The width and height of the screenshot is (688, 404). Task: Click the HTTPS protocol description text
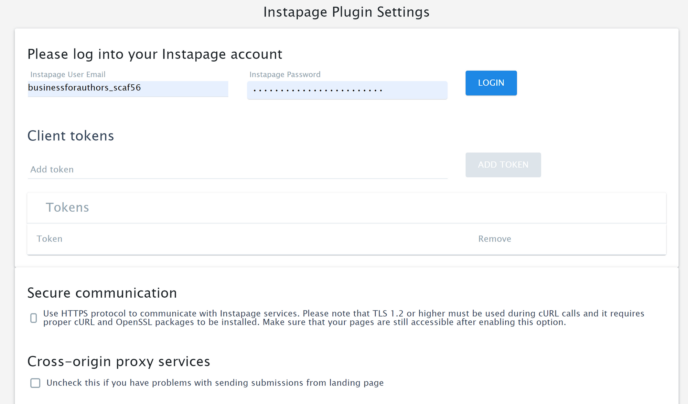[x=344, y=318]
